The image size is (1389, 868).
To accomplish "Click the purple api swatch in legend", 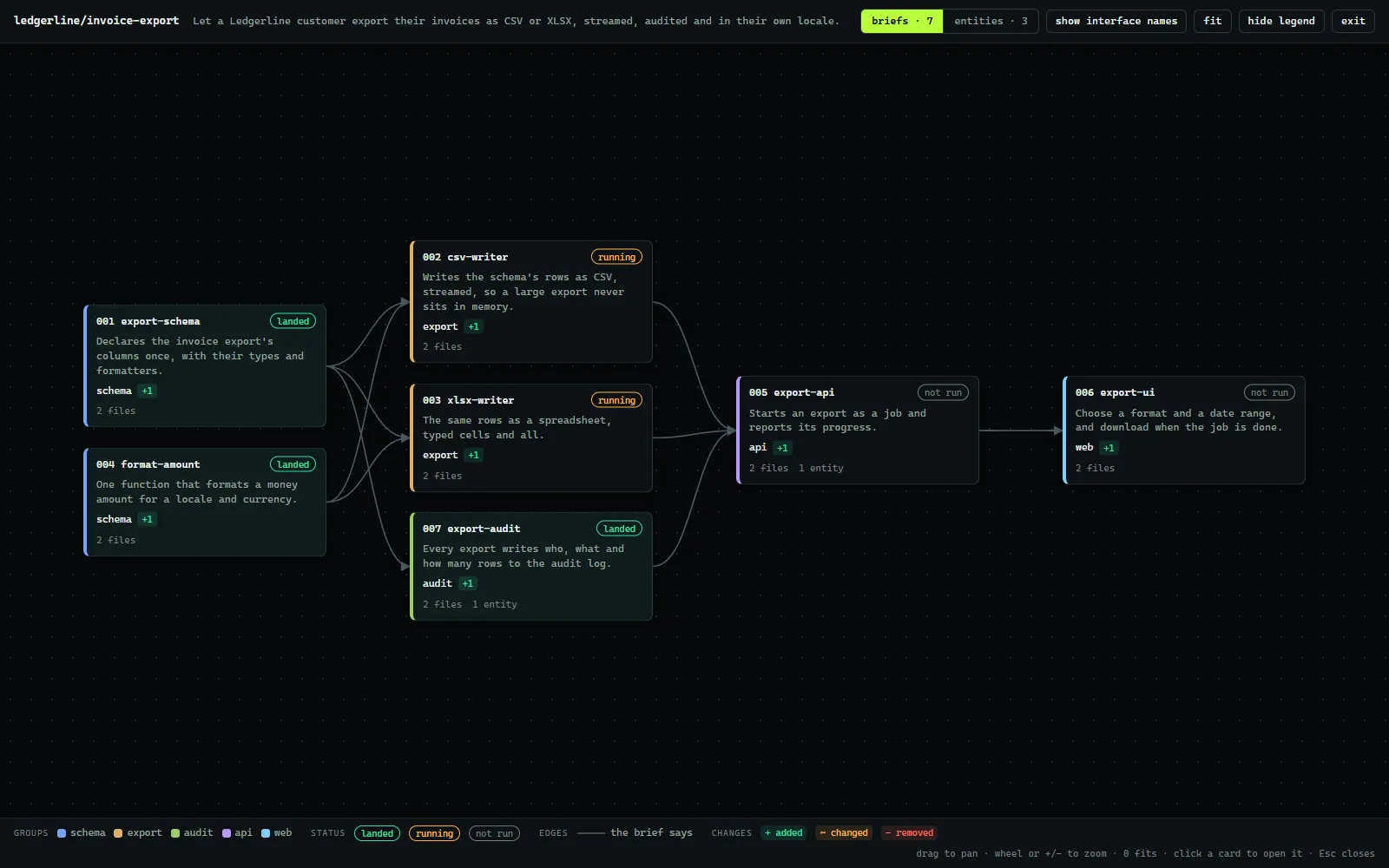I will [x=227, y=833].
